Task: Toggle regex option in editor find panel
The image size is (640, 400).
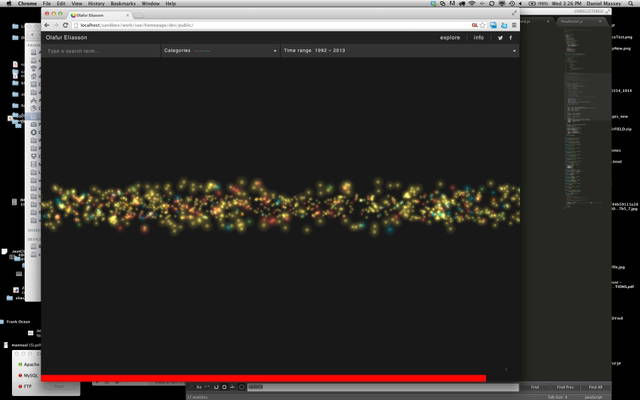Action: [191, 387]
